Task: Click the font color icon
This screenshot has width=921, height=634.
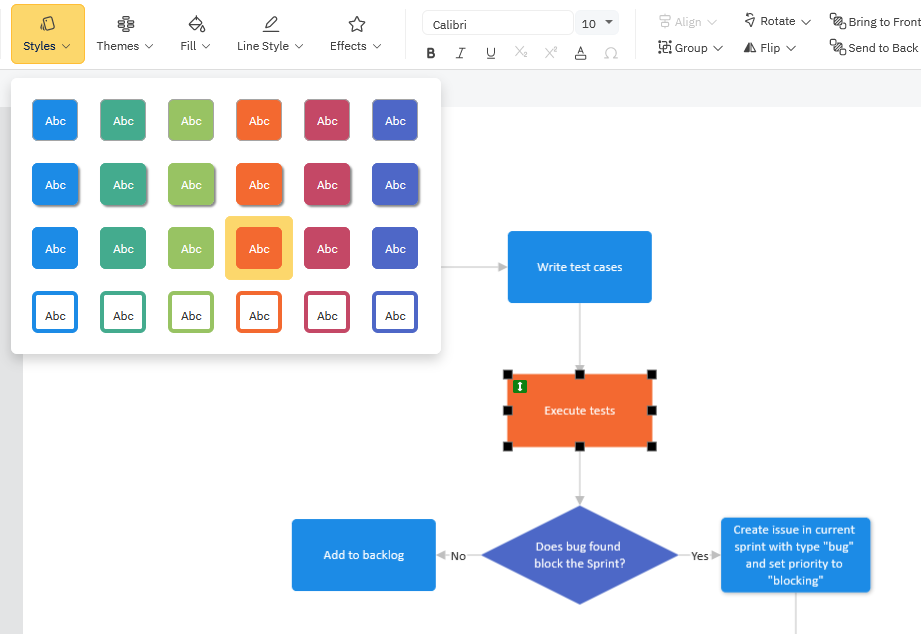Action: [581, 53]
